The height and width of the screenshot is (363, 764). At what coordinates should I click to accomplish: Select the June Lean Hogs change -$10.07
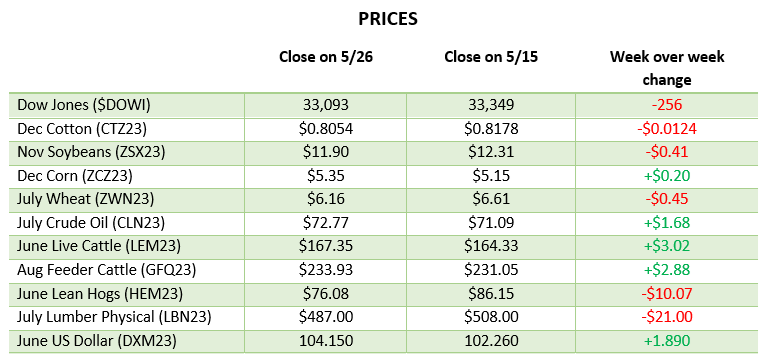click(x=667, y=293)
